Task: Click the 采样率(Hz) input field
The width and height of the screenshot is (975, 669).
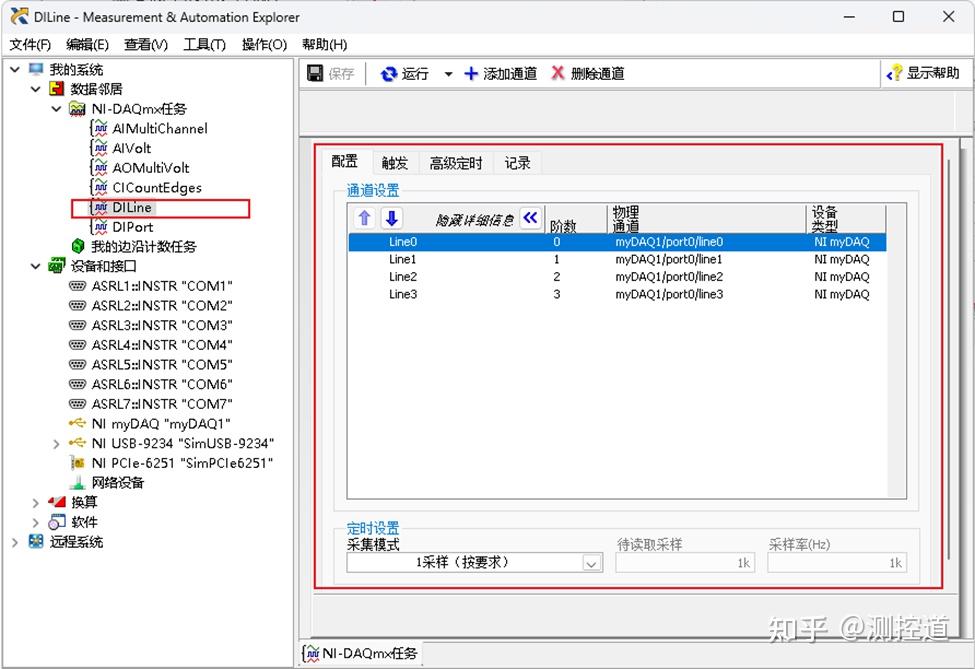Action: coord(836,563)
